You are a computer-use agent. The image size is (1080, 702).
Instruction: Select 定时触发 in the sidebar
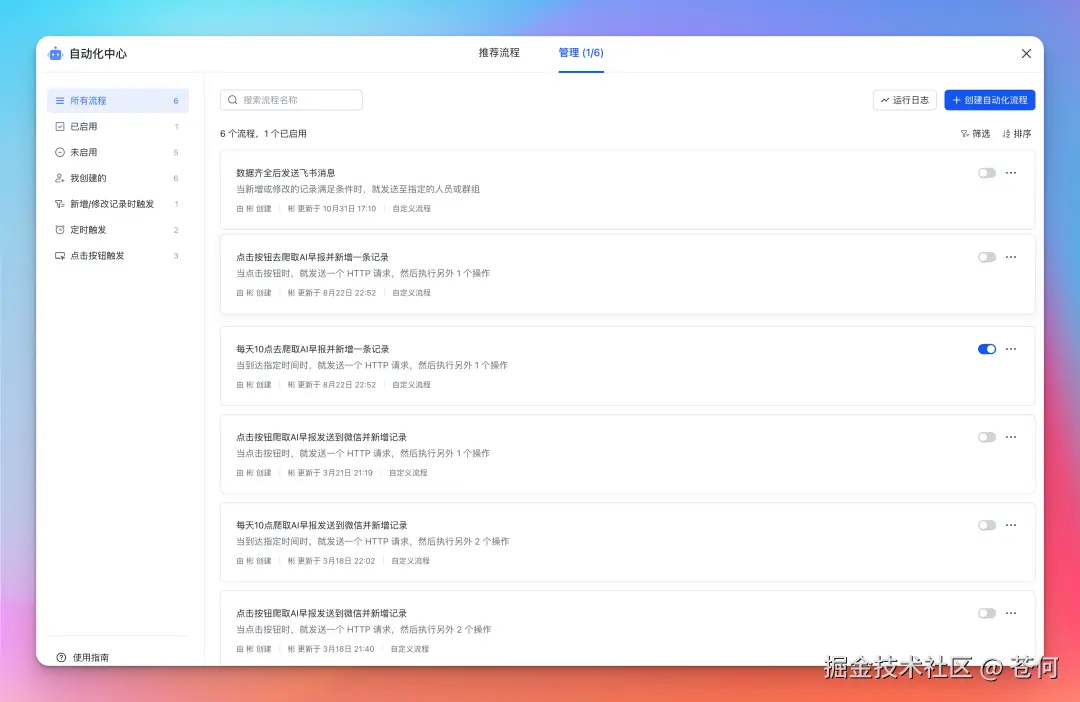[x=88, y=229]
